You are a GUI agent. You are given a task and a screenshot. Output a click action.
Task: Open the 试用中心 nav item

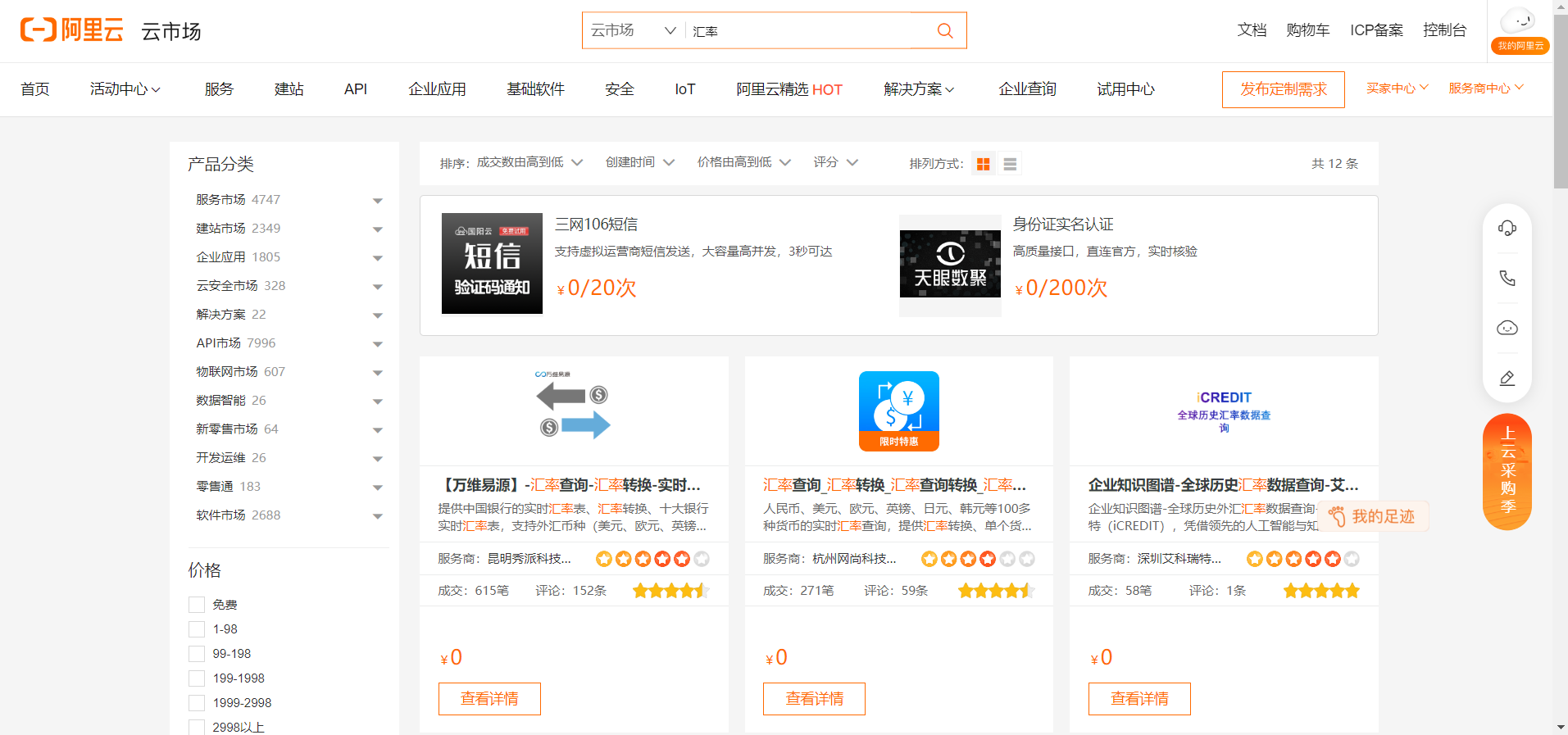(x=1125, y=89)
